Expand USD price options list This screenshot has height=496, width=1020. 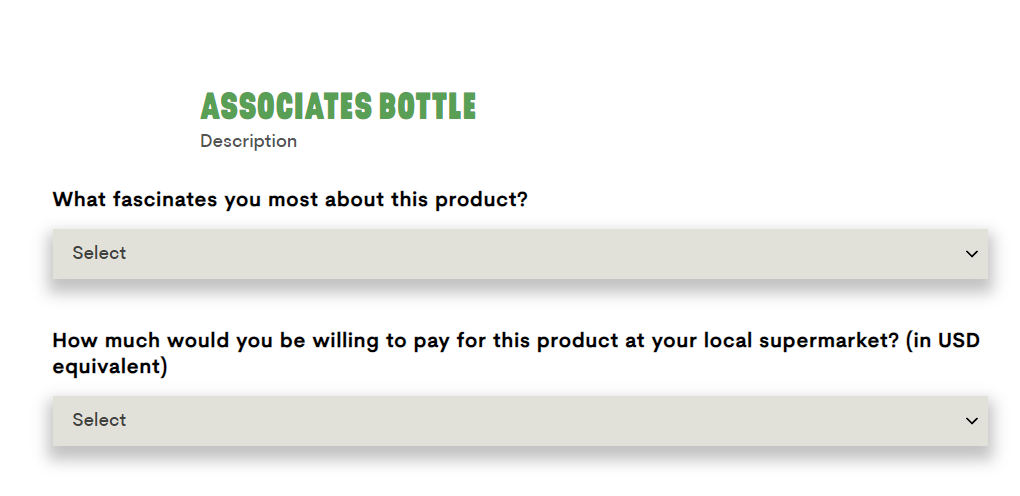click(520, 420)
